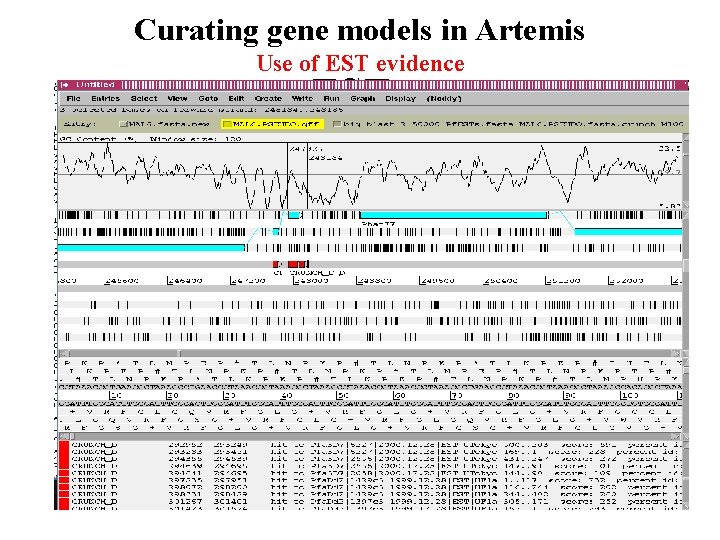
Task: Toggle the first entry checkbox in the entry bar
Action: point(123,124)
